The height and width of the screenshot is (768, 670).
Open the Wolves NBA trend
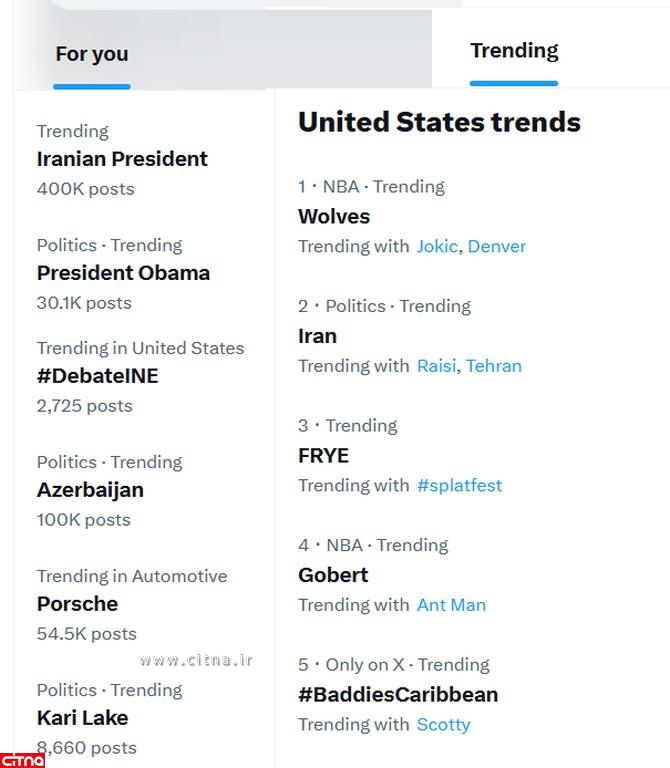coord(334,216)
